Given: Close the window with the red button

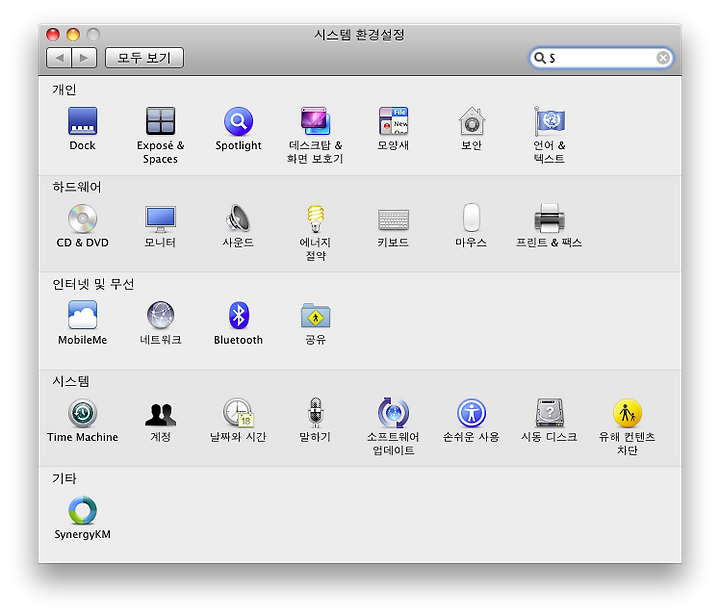Looking at the screenshot, I should (x=53, y=34).
